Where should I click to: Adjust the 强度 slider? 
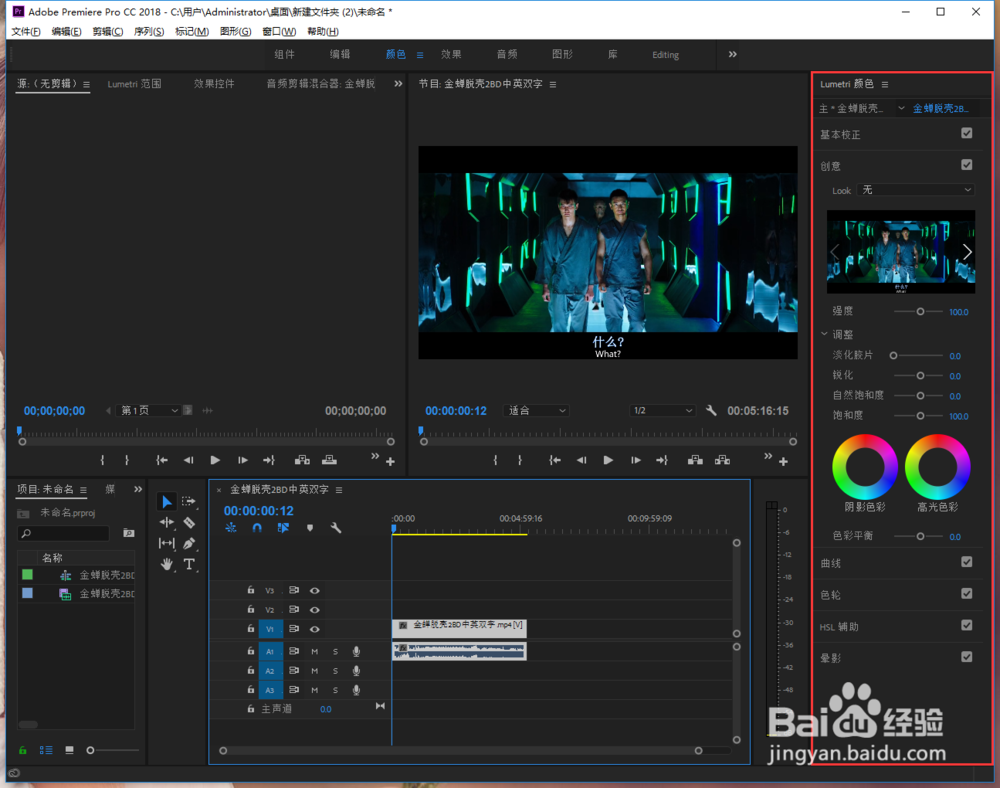coord(919,312)
